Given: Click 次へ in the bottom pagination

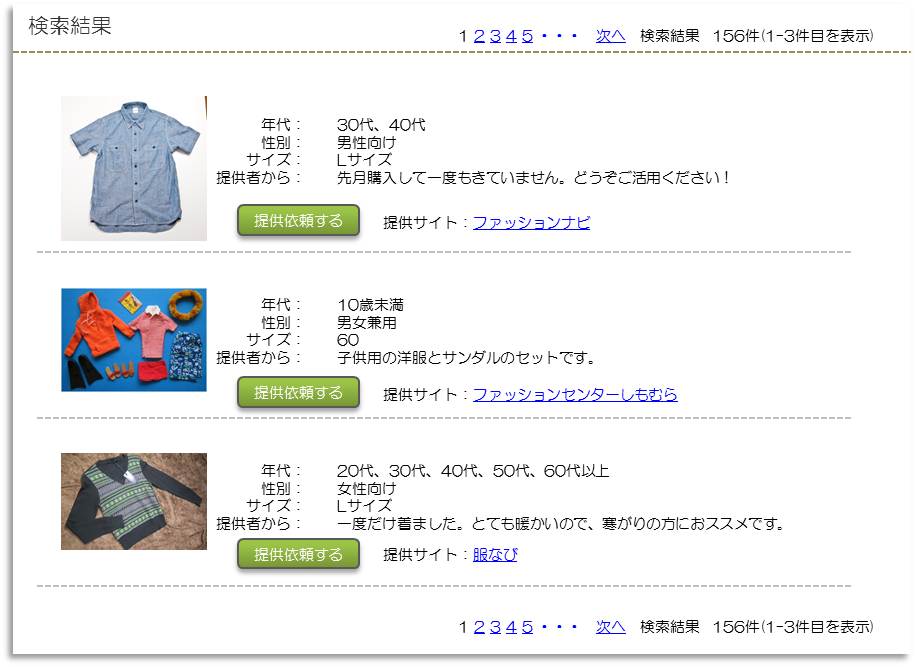Looking at the screenshot, I should (x=610, y=627).
